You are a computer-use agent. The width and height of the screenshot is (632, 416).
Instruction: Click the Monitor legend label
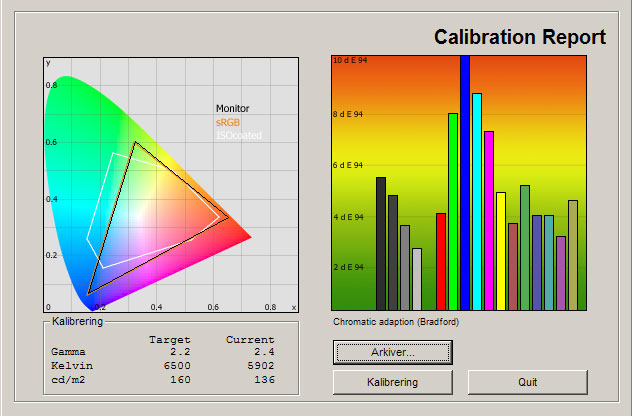233,109
